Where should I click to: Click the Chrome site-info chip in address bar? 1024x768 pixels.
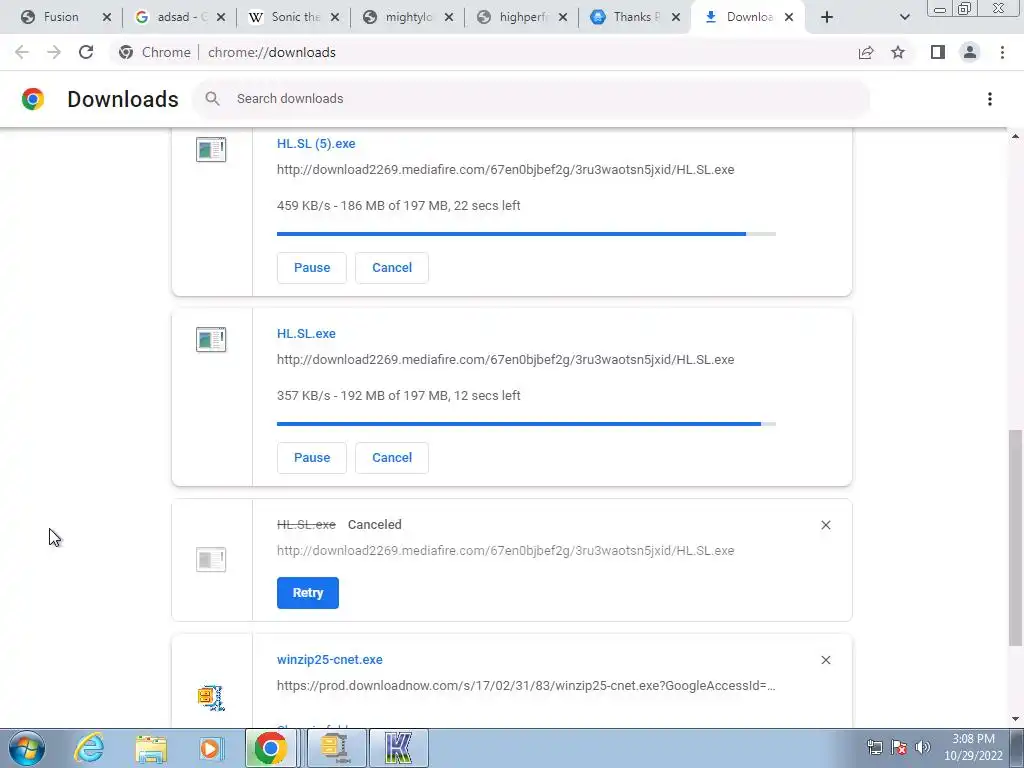coord(155,52)
